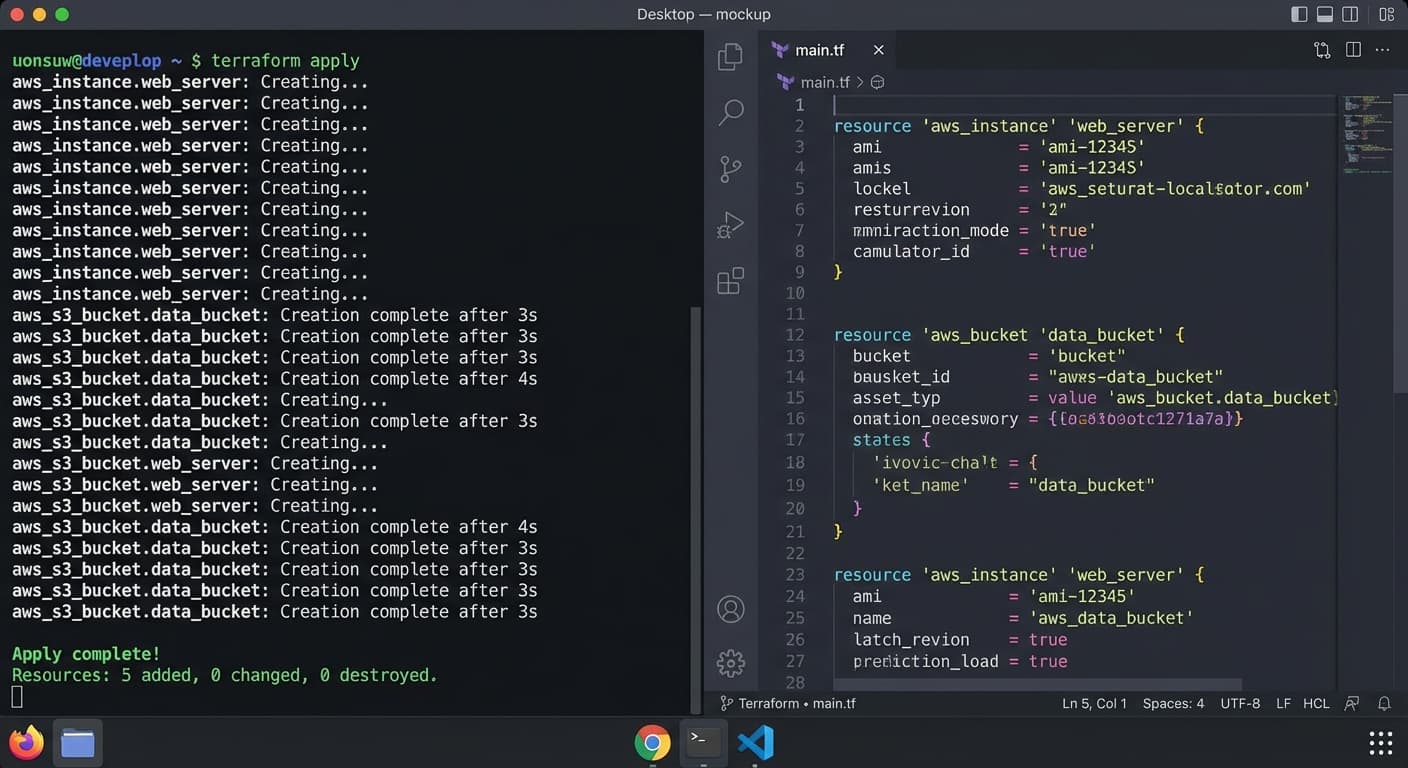Click line number 12 in the editor gutter
The width and height of the screenshot is (1408, 768).
pos(795,335)
